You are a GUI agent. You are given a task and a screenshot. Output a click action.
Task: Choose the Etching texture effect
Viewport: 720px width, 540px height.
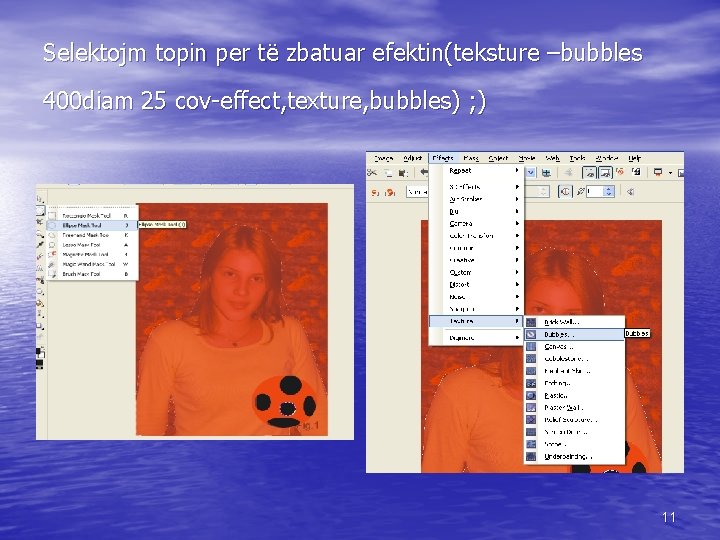[574, 383]
